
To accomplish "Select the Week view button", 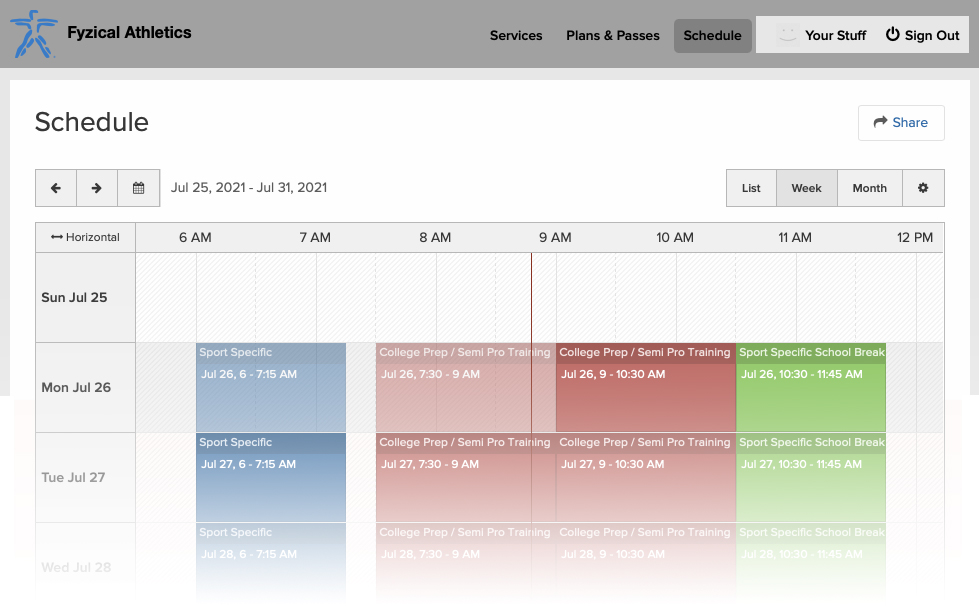I will (806, 188).
